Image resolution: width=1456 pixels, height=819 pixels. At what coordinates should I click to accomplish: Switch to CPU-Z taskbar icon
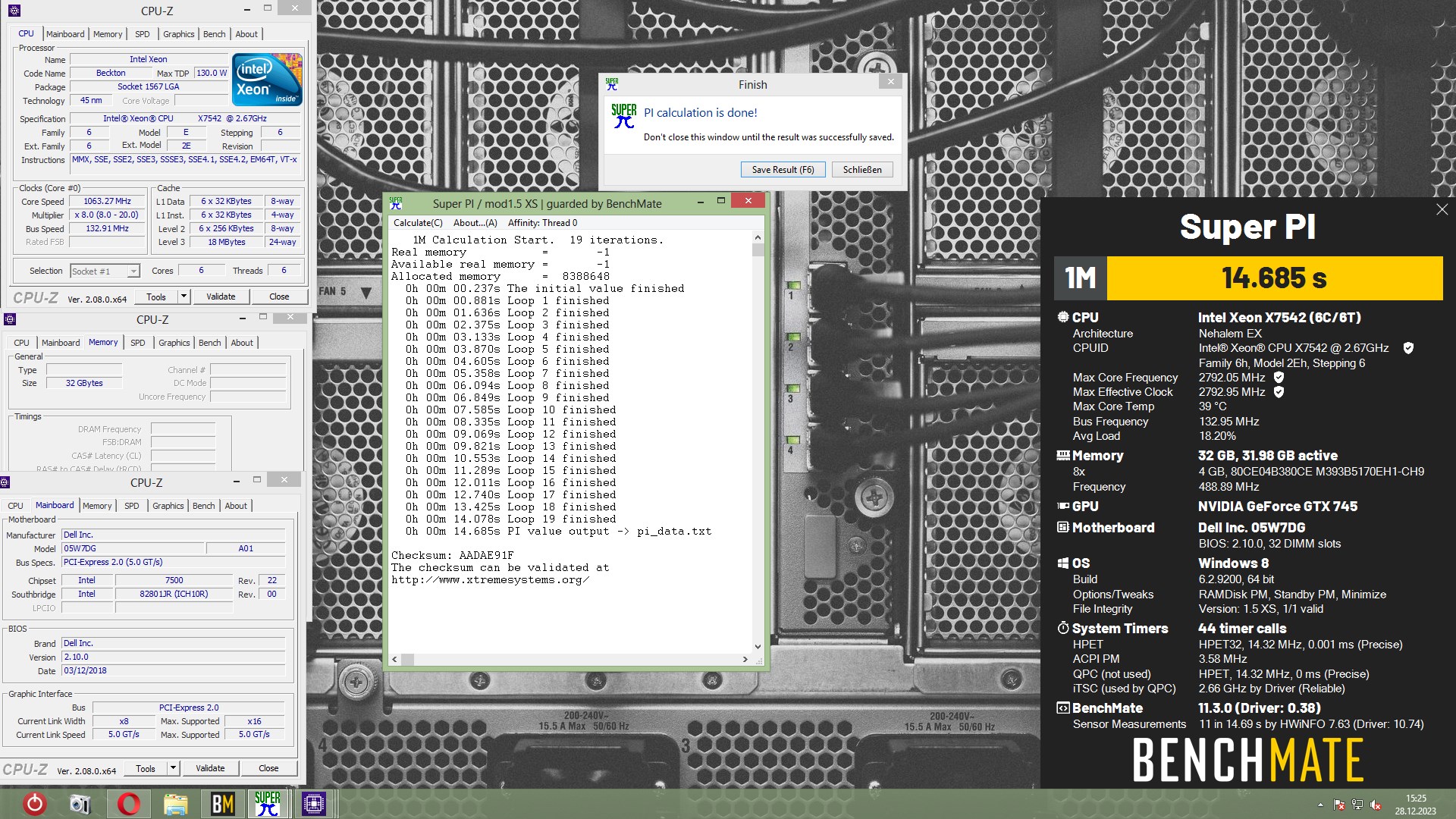313,803
